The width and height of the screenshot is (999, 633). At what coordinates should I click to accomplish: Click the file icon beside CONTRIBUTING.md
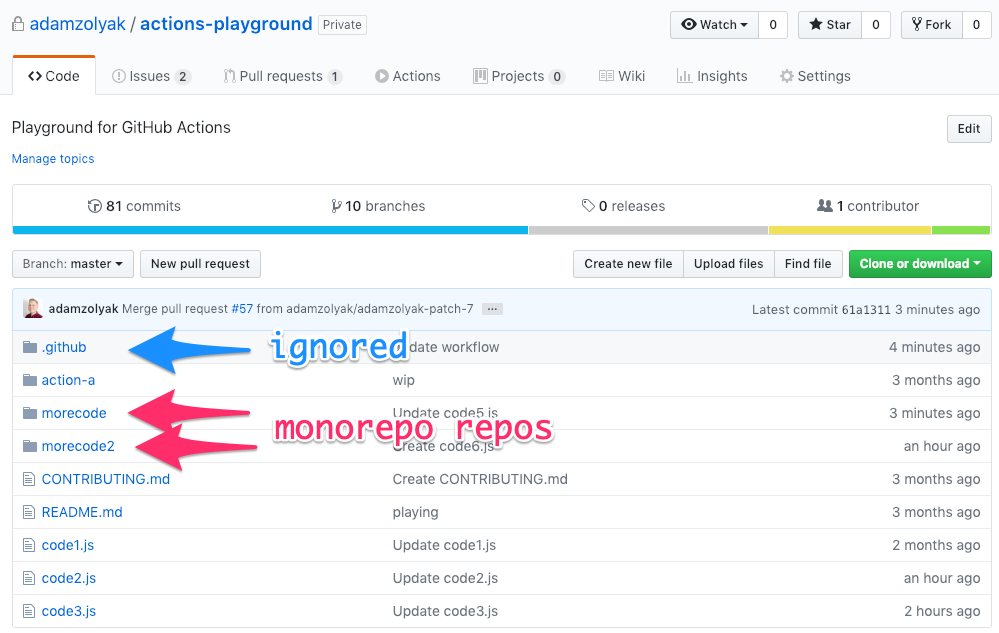(x=29, y=479)
